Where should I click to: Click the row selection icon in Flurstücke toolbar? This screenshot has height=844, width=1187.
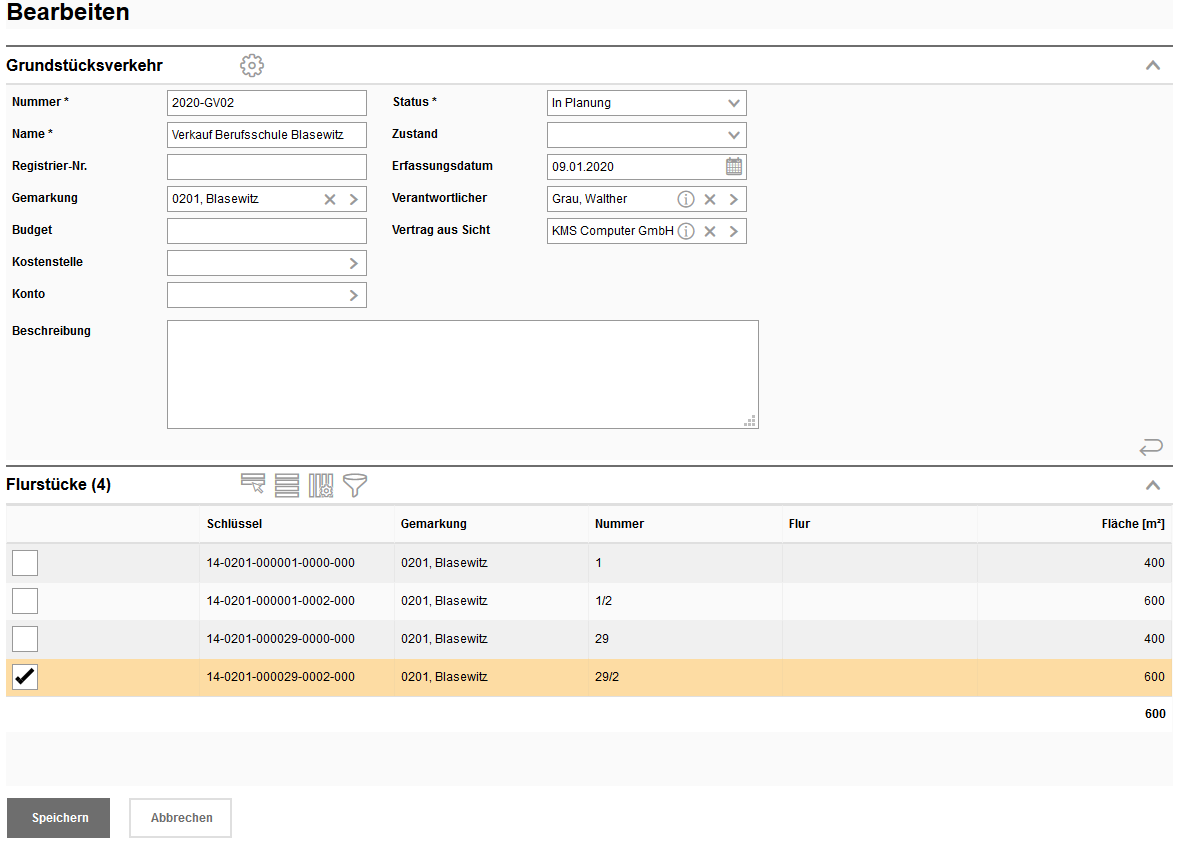click(x=253, y=485)
